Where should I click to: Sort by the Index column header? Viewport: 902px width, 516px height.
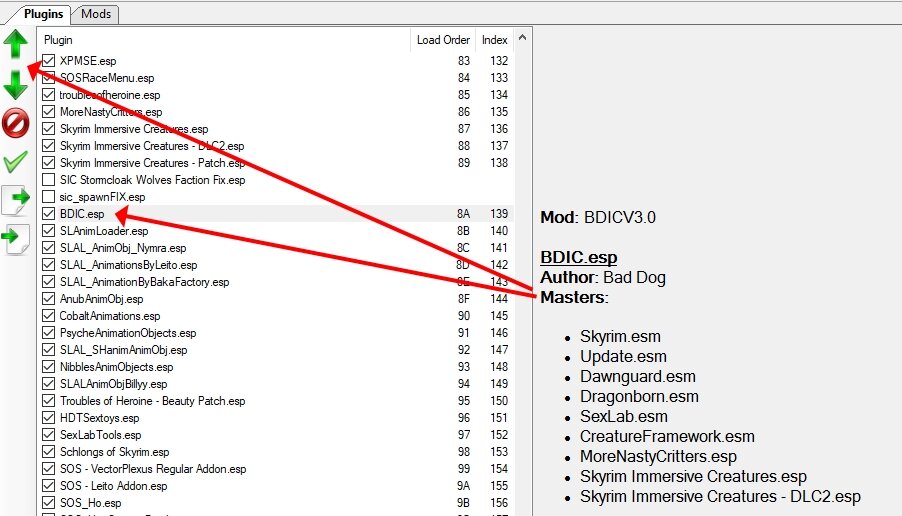[x=495, y=40]
